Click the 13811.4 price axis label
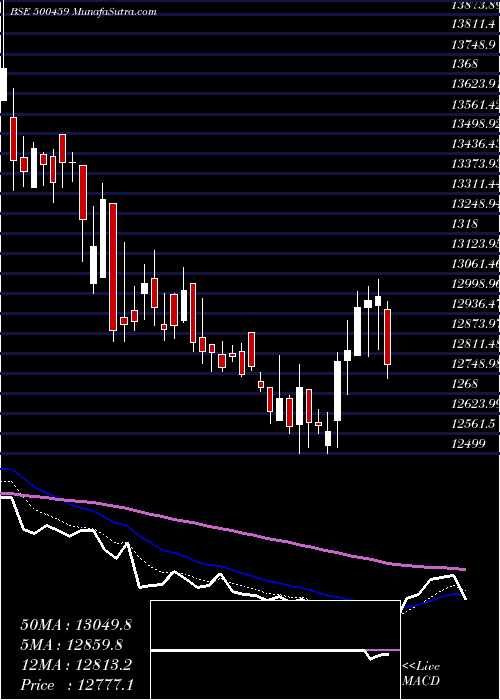The width and height of the screenshot is (500, 700). coord(474,25)
